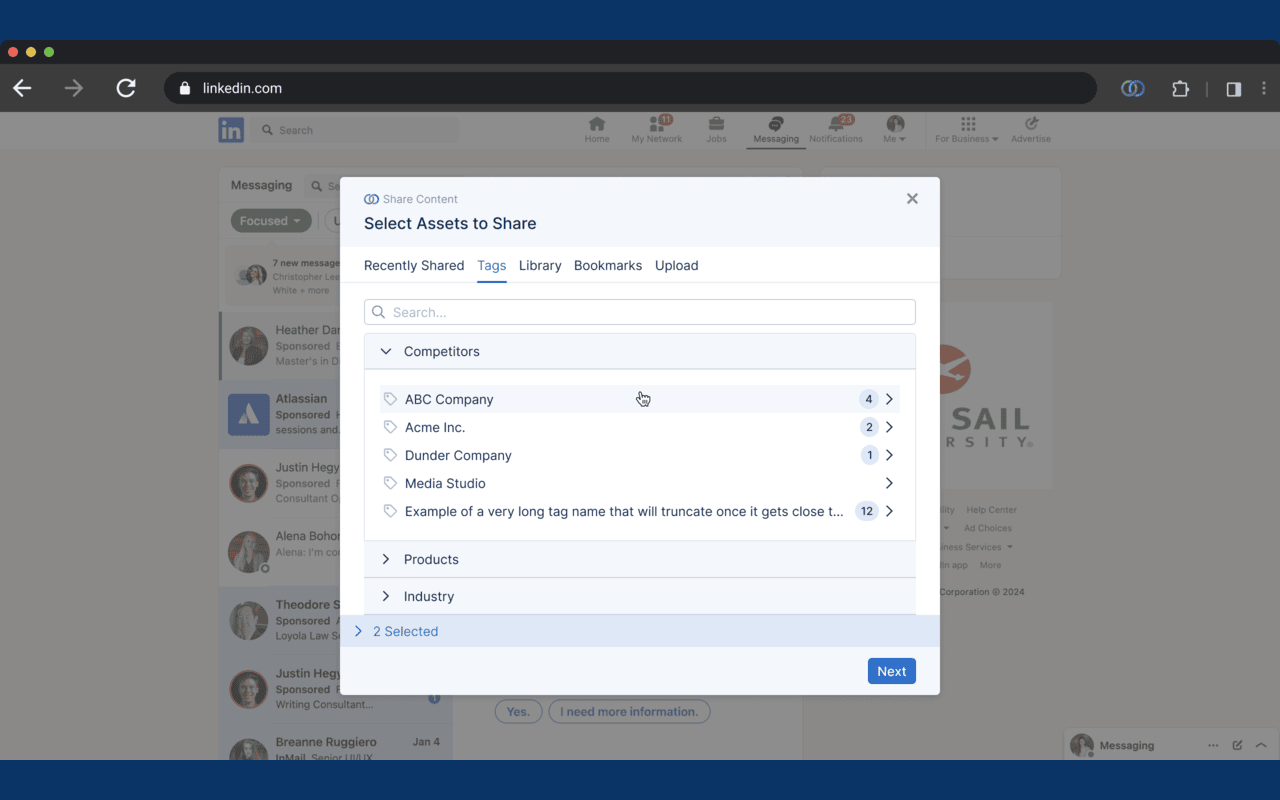Switch to the Upload tab
This screenshot has width=1280, height=800.
coord(677,265)
